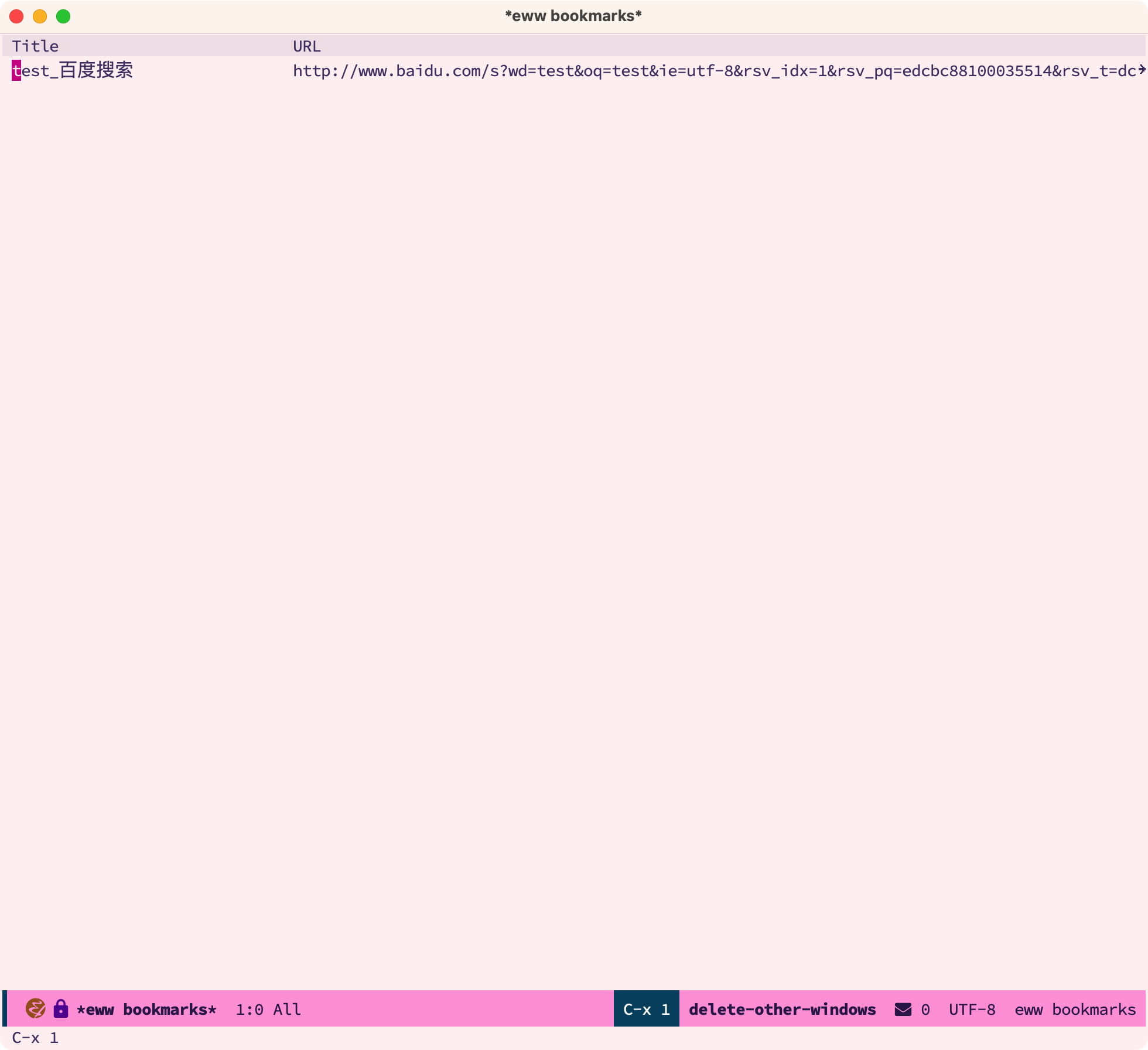This screenshot has height=1050, width=1148.
Task: Click the 1:0 line and column indicator
Action: coord(250,1009)
